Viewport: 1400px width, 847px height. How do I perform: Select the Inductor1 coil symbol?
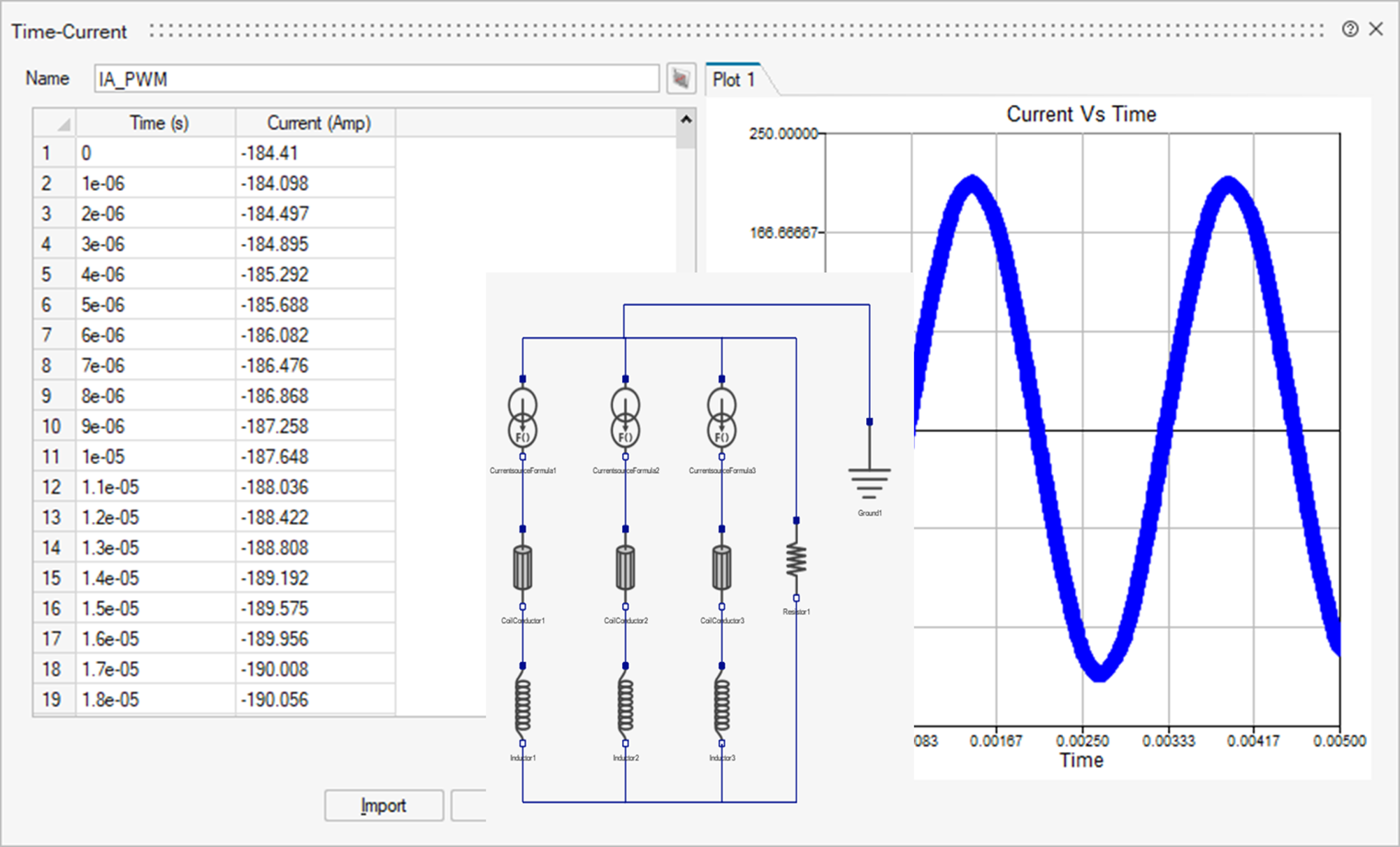pyautogui.click(x=522, y=704)
